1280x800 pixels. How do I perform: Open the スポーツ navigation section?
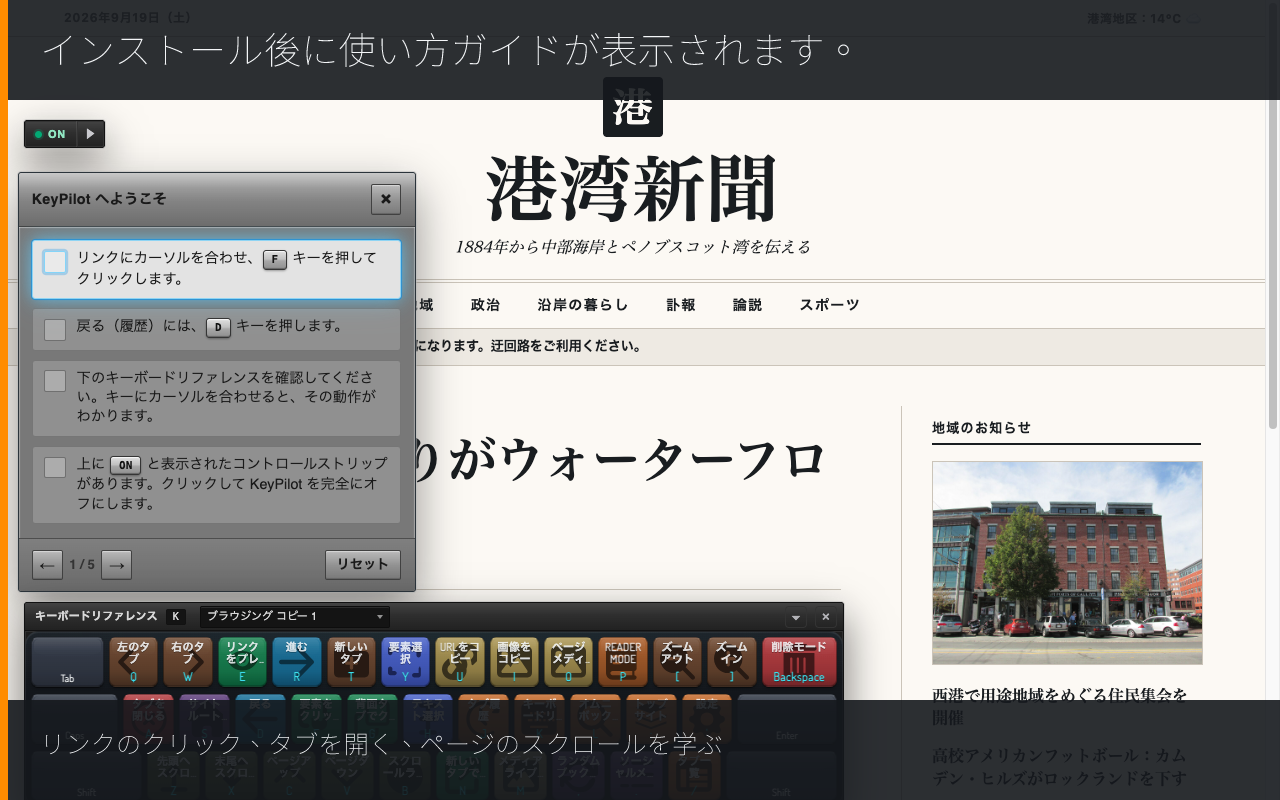(x=829, y=305)
